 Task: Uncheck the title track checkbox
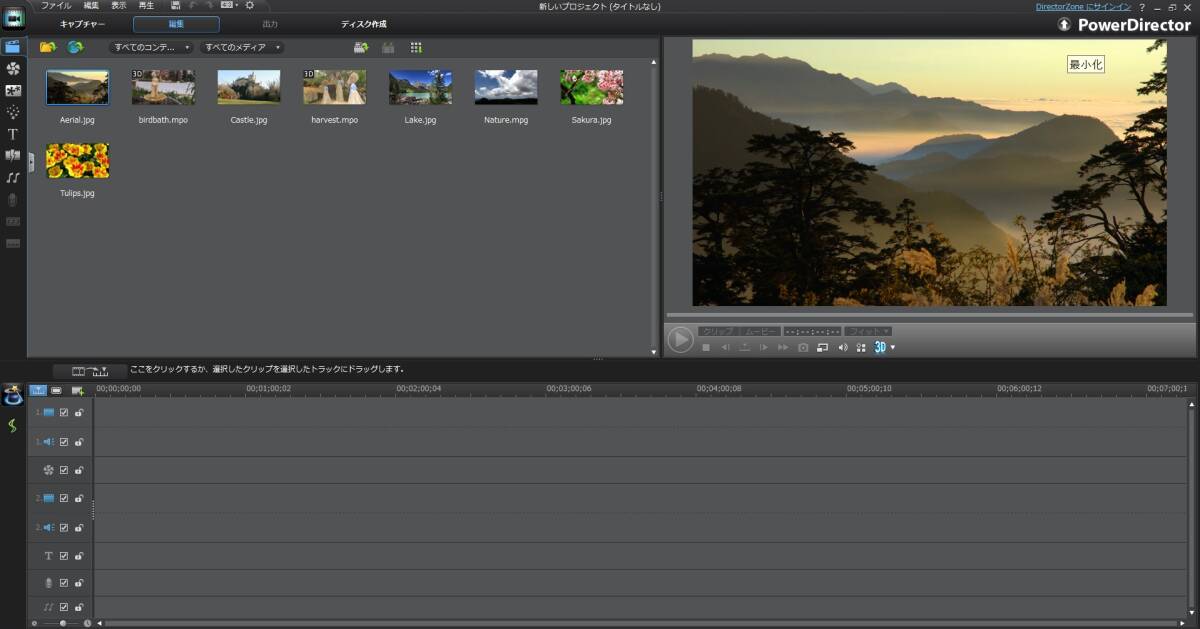tap(64, 556)
